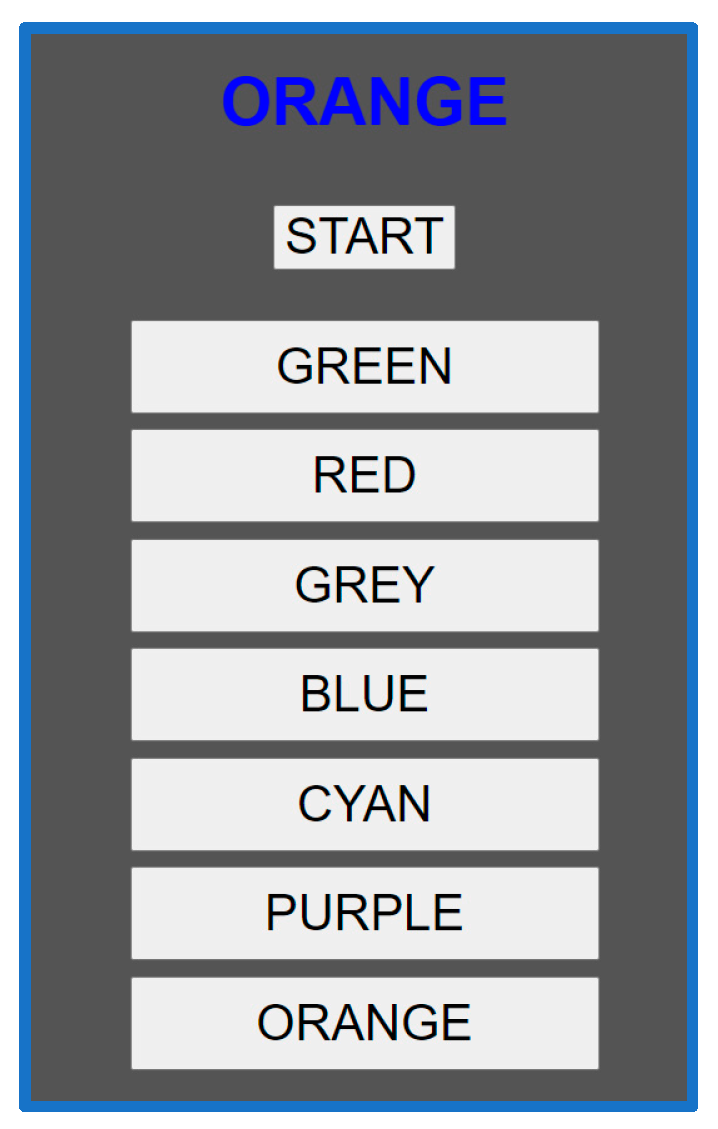
Task: Hit the PURPLE option above ORANGE
Action: (x=364, y=913)
